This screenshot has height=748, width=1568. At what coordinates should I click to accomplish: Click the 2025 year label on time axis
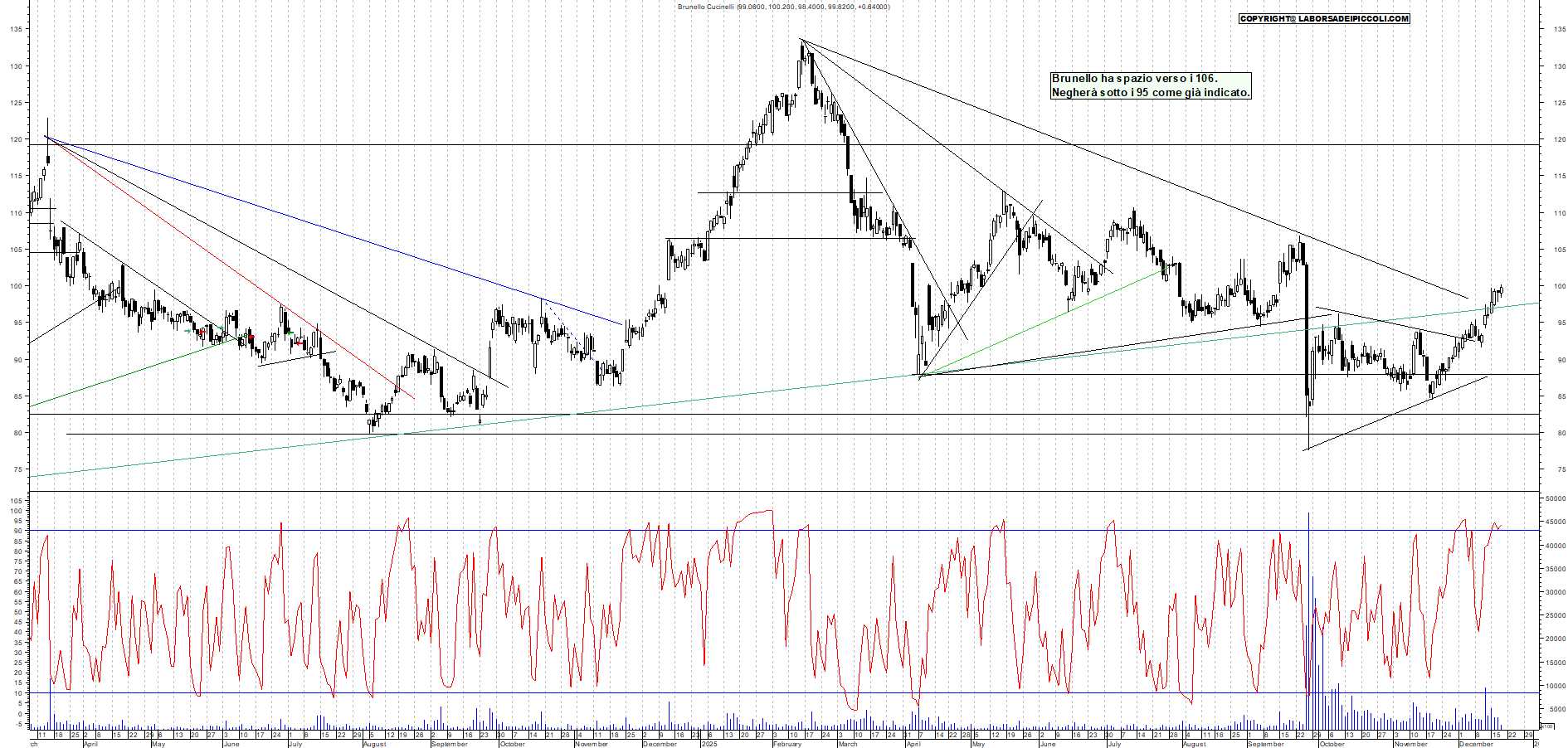[709, 744]
